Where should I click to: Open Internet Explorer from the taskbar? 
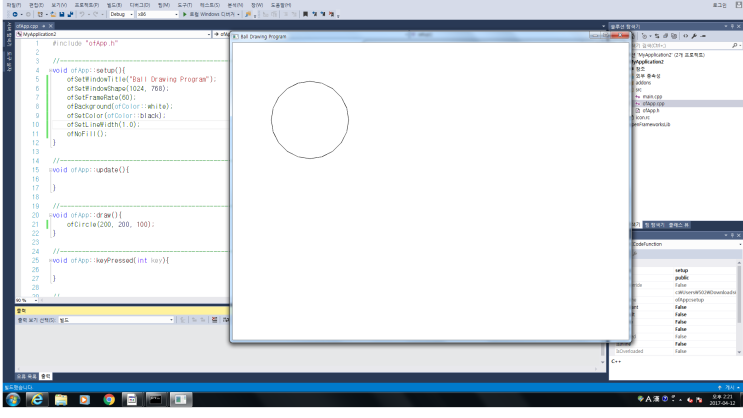pyautogui.click(x=38, y=399)
